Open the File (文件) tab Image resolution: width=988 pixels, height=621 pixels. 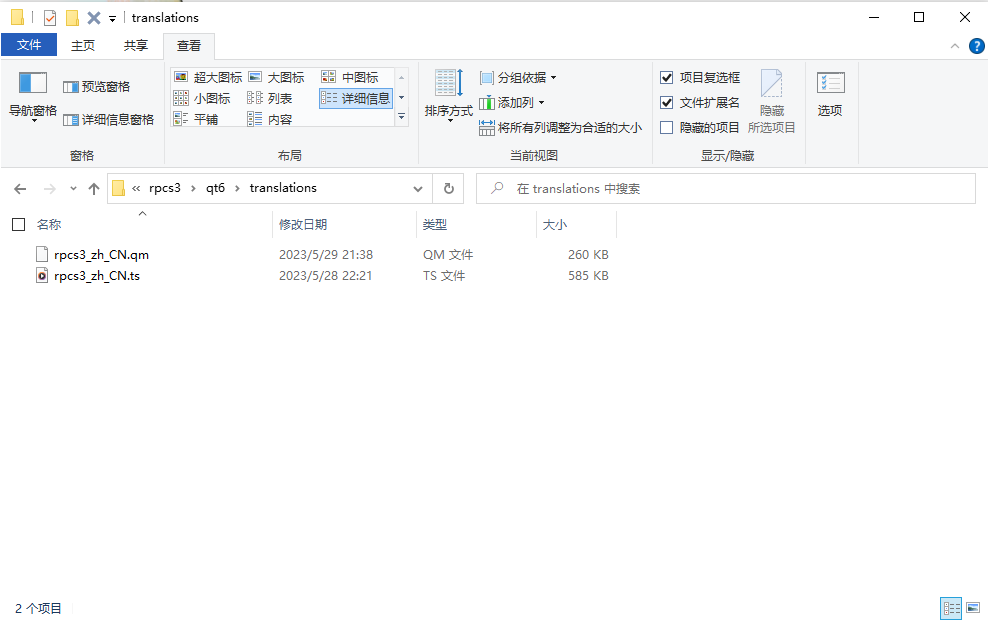(29, 45)
